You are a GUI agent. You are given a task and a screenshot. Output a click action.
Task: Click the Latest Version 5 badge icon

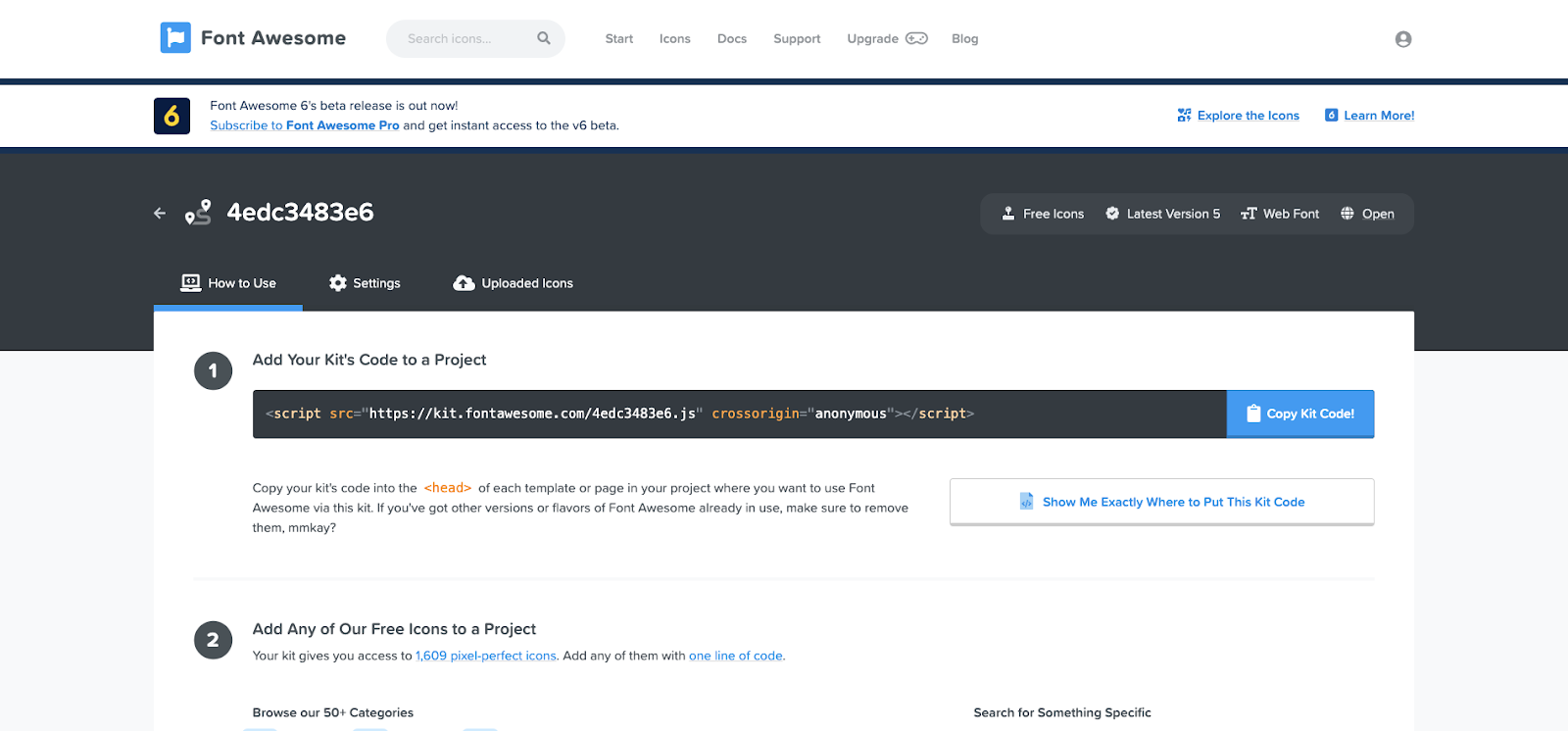[x=1112, y=214]
